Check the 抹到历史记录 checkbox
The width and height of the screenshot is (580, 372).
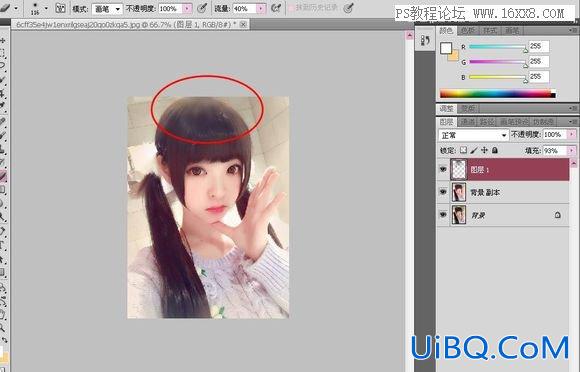[291, 8]
